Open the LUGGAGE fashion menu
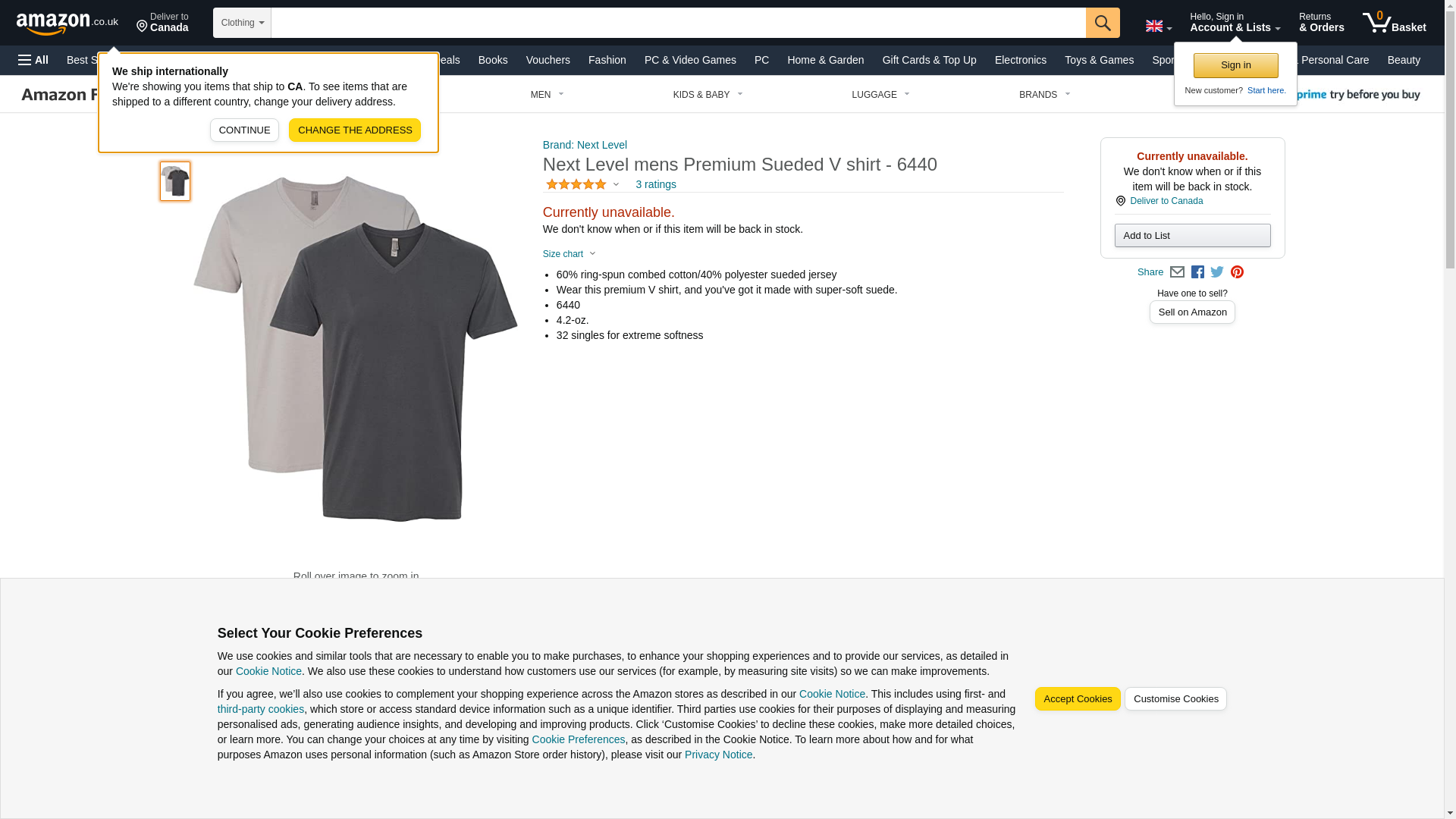Image resolution: width=1456 pixels, height=819 pixels. [x=880, y=95]
